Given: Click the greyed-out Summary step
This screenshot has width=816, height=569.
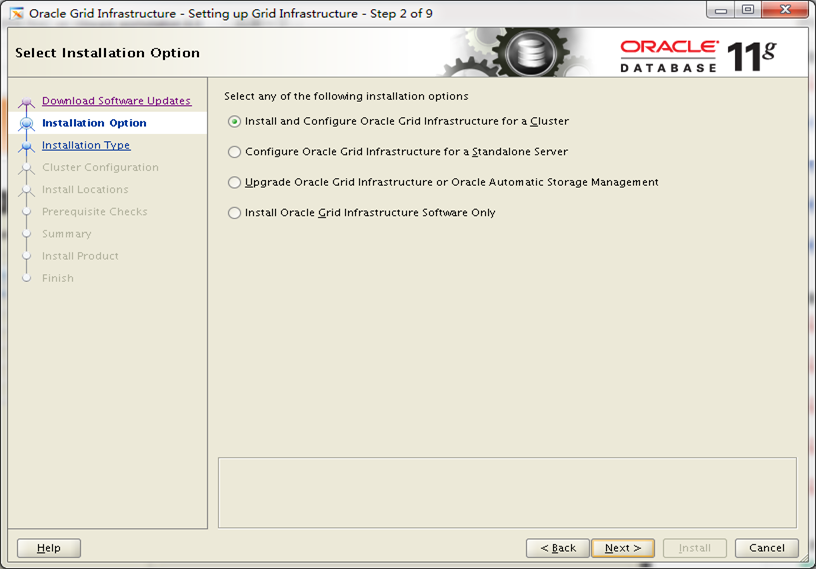Looking at the screenshot, I should [67, 234].
